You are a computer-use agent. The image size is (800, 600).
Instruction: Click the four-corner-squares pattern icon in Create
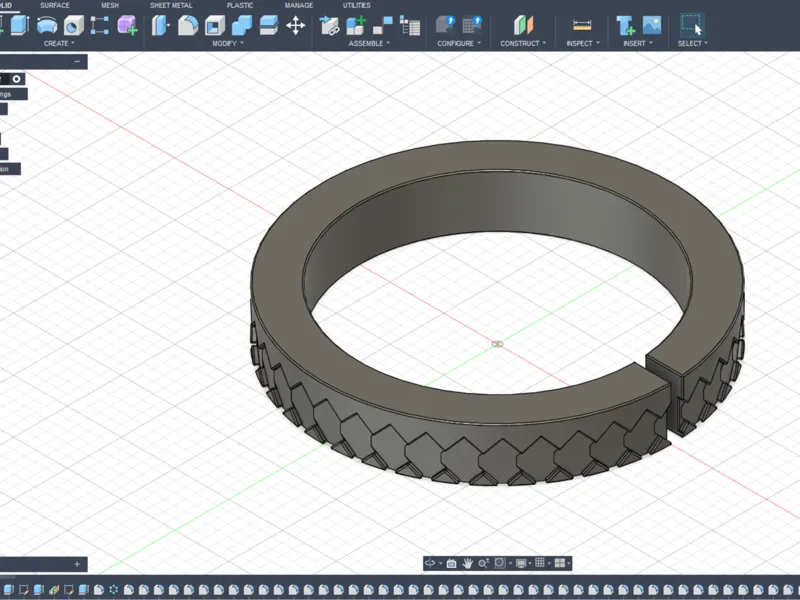(x=99, y=25)
